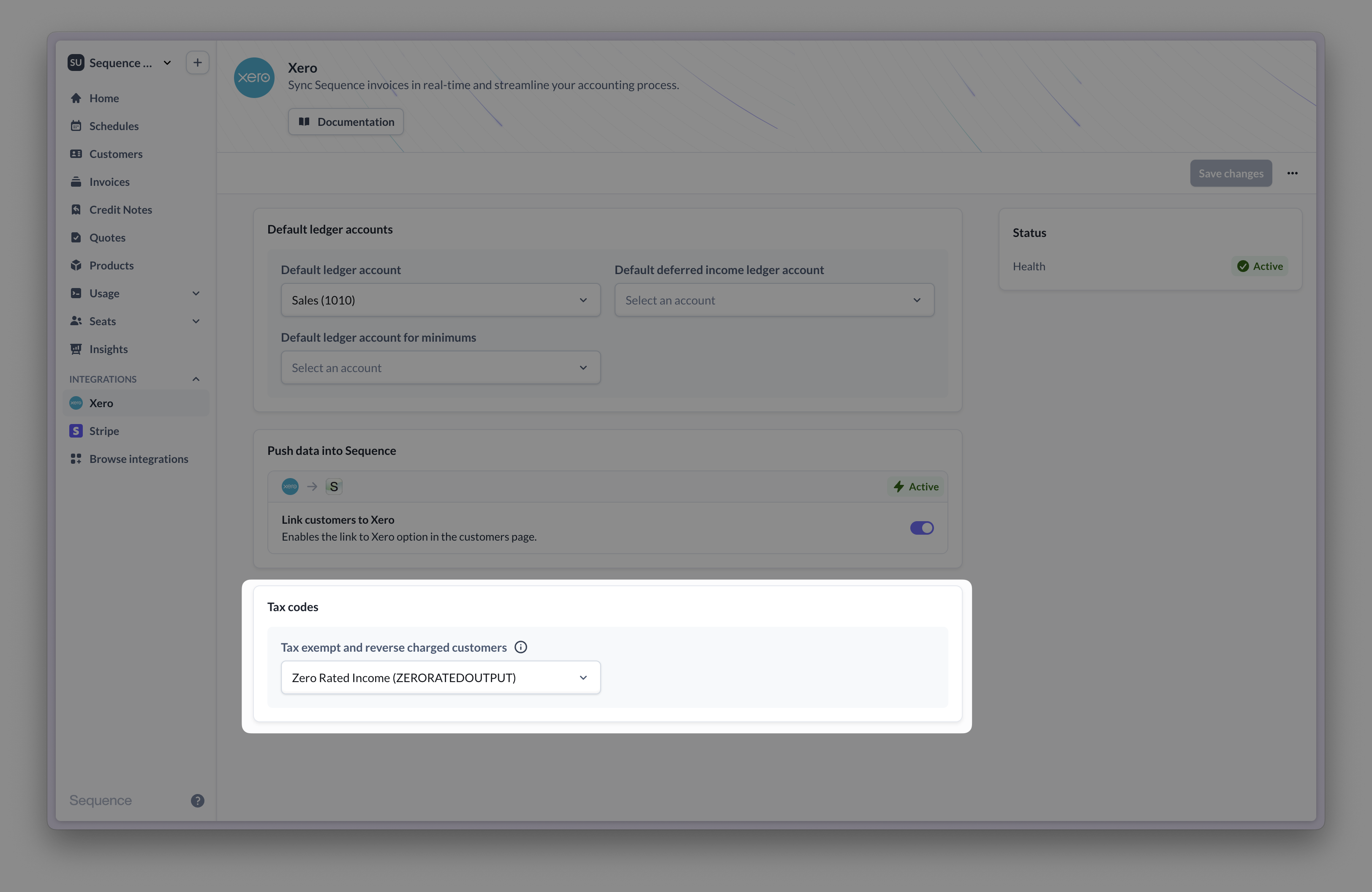1372x892 pixels.
Task: Open Default deferred income ledger account dropdown
Action: 773,300
